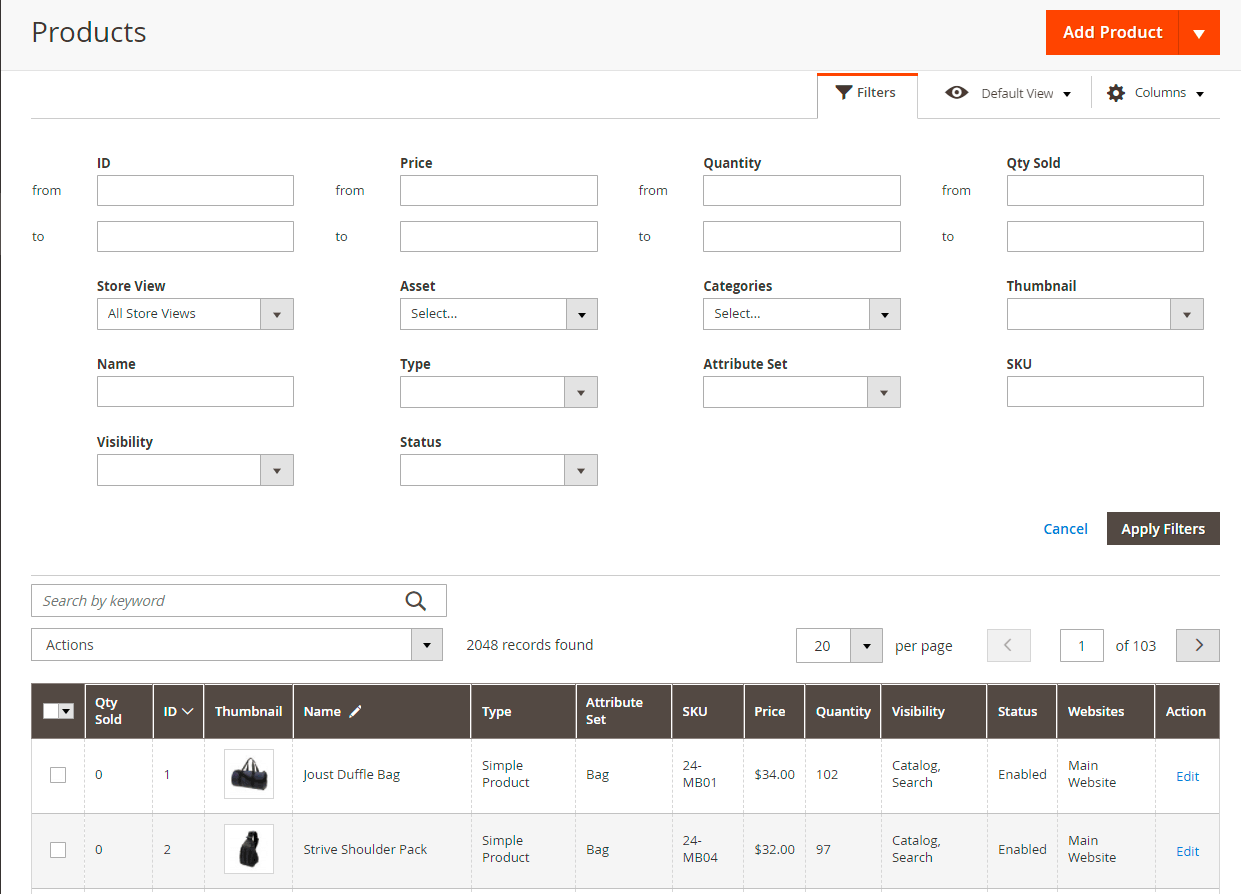Sort by ID column arrow
This screenshot has width=1241, height=894.
[188, 711]
